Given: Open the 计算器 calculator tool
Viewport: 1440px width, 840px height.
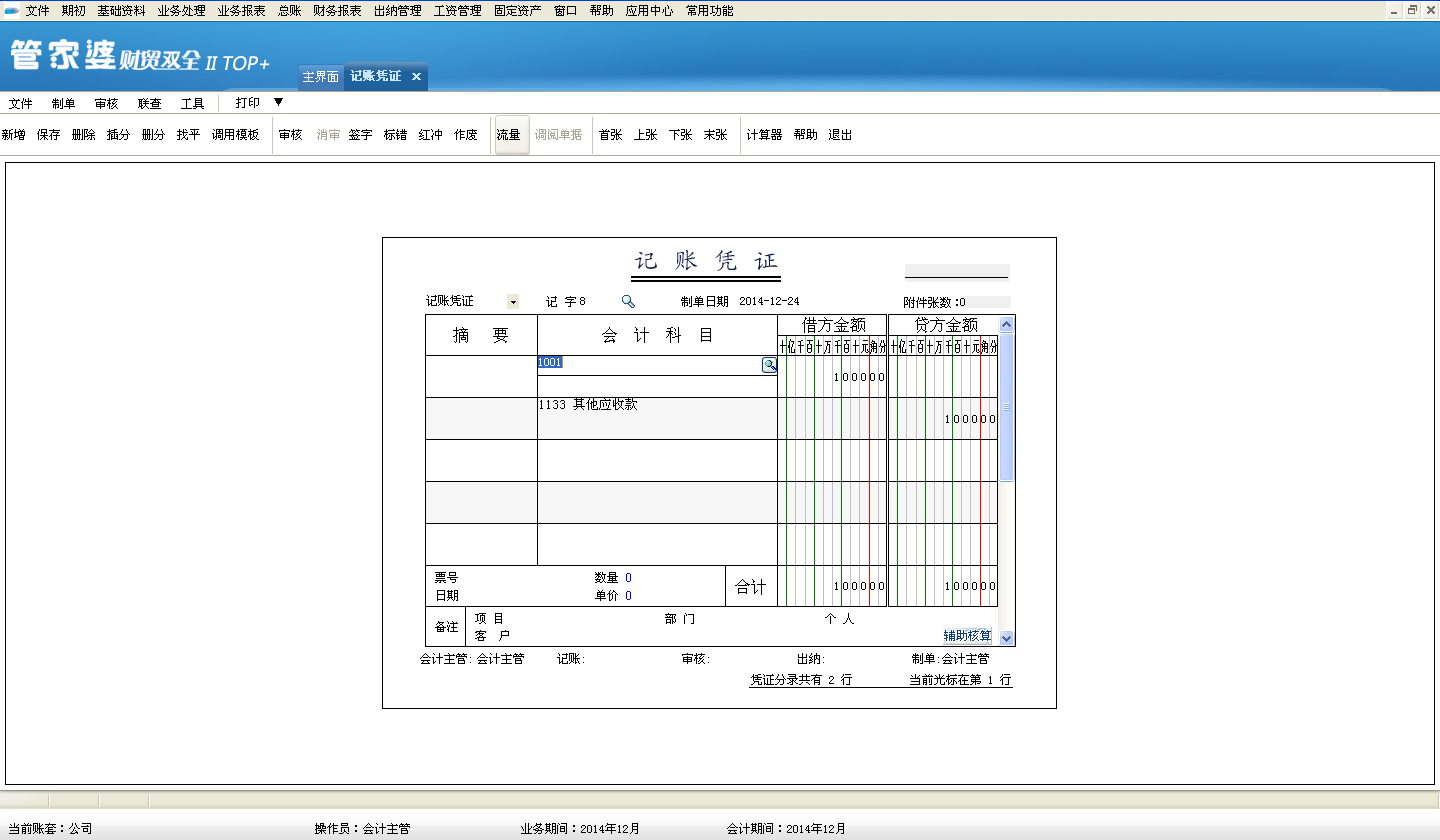Looking at the screenshot, I should point(764,135).
